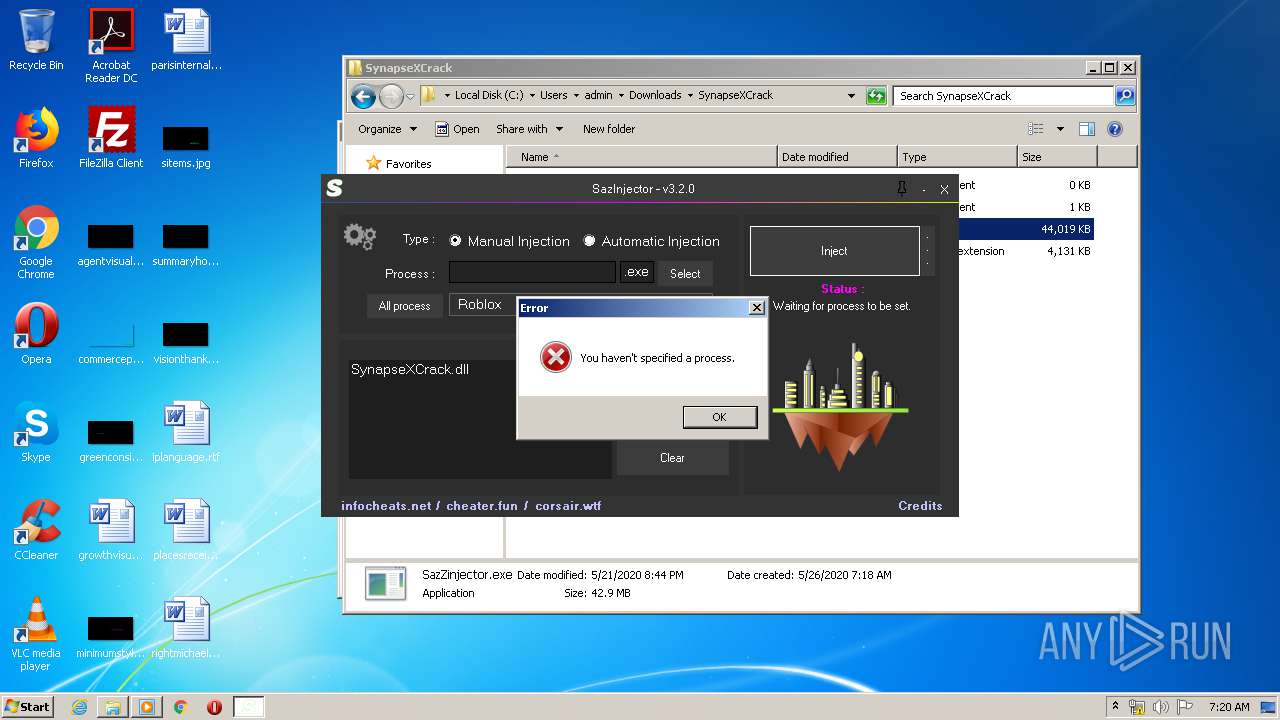
Task: Click the gear settings icon in SazInjector
Action: 359,237
